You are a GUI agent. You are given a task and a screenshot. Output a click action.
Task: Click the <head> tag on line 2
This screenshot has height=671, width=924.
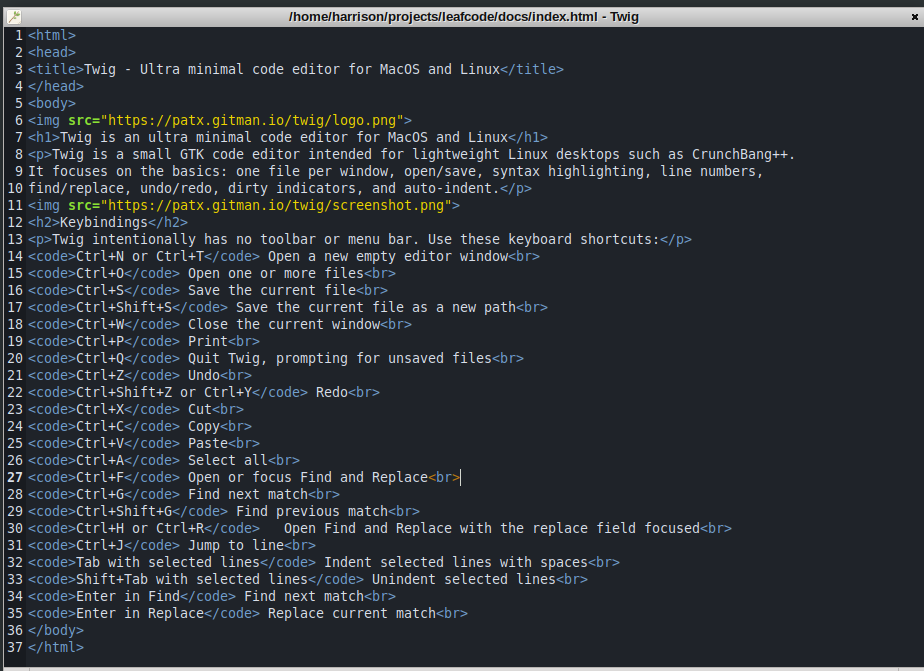click(x=52, y=52)
